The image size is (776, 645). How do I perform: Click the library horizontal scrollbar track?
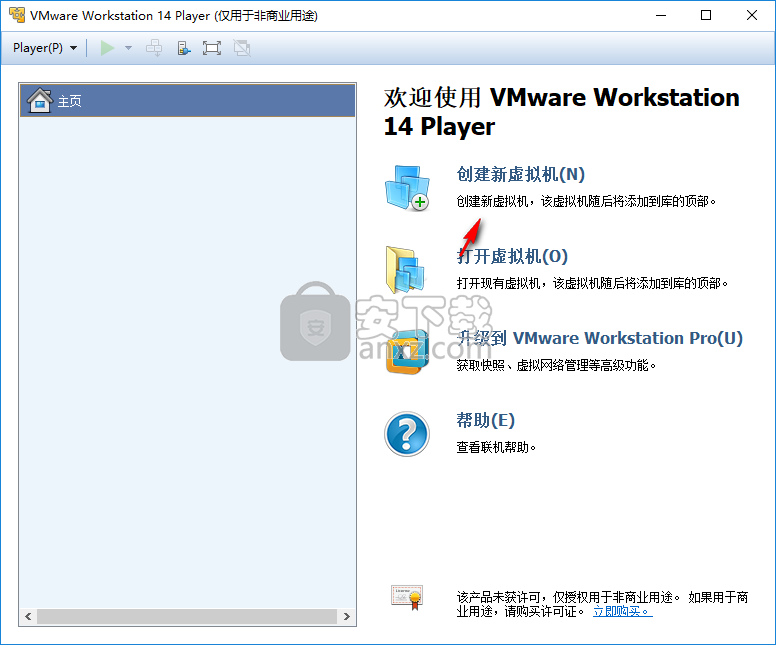click(187, 616)
